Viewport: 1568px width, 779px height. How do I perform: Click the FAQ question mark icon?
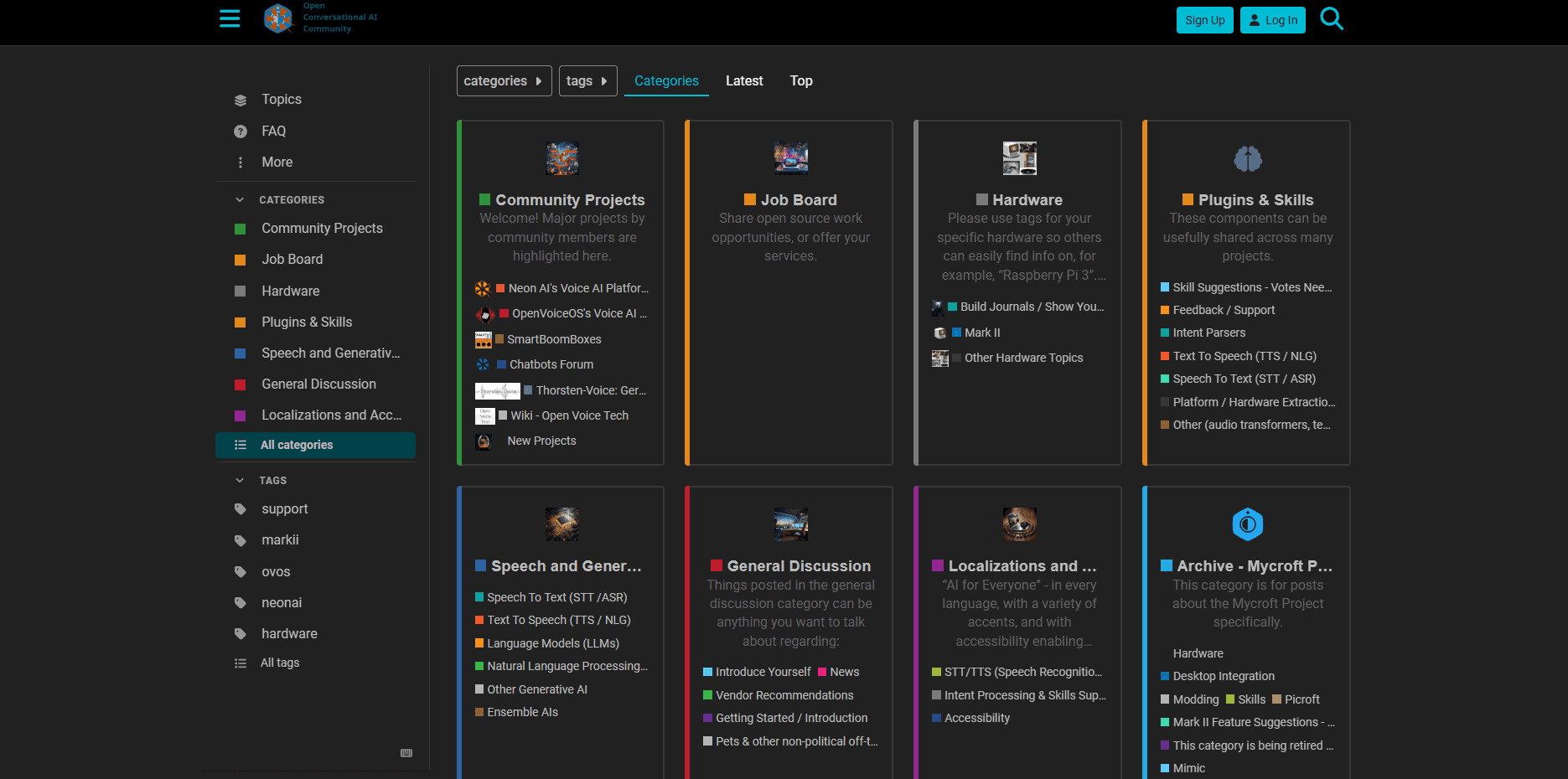[241, 132]
